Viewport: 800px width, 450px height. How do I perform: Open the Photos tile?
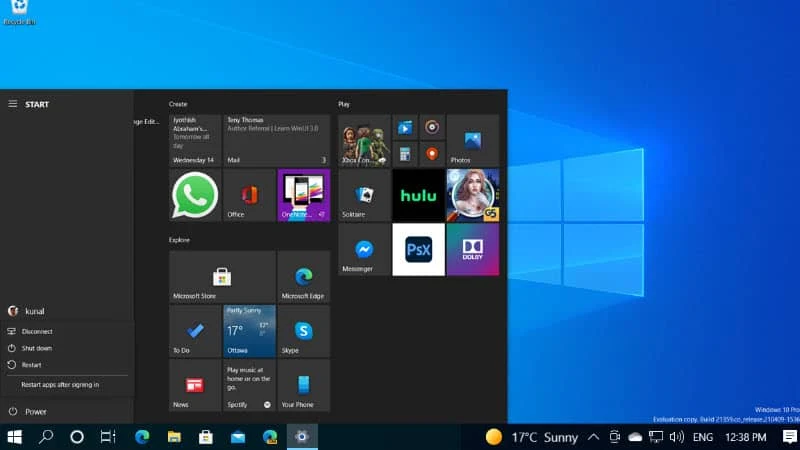click(473, 140)
